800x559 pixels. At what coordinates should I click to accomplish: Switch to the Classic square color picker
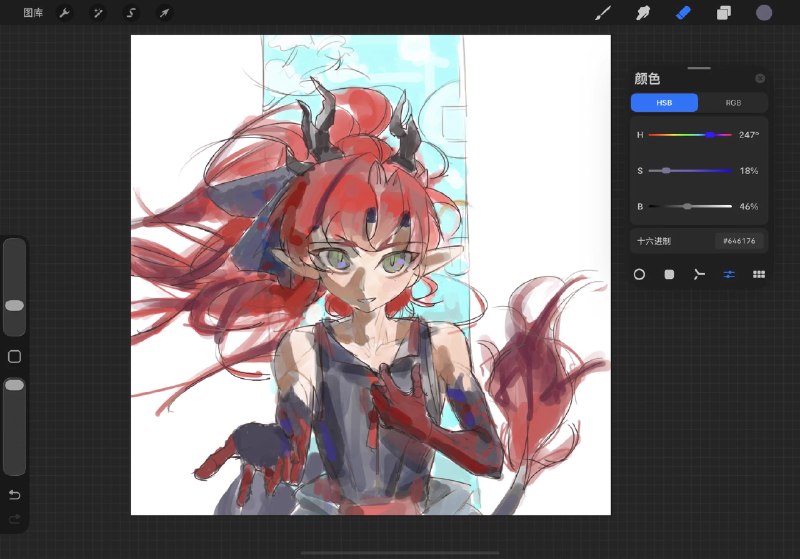click(x=669, y=274)
